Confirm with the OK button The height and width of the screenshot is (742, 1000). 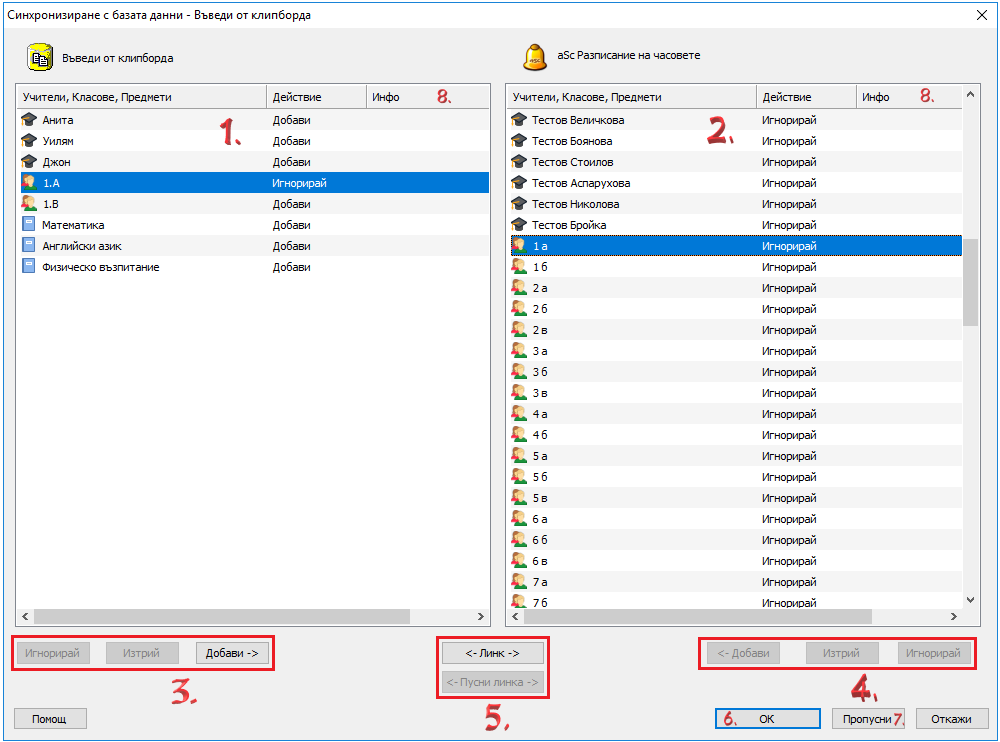pos(766,718)
